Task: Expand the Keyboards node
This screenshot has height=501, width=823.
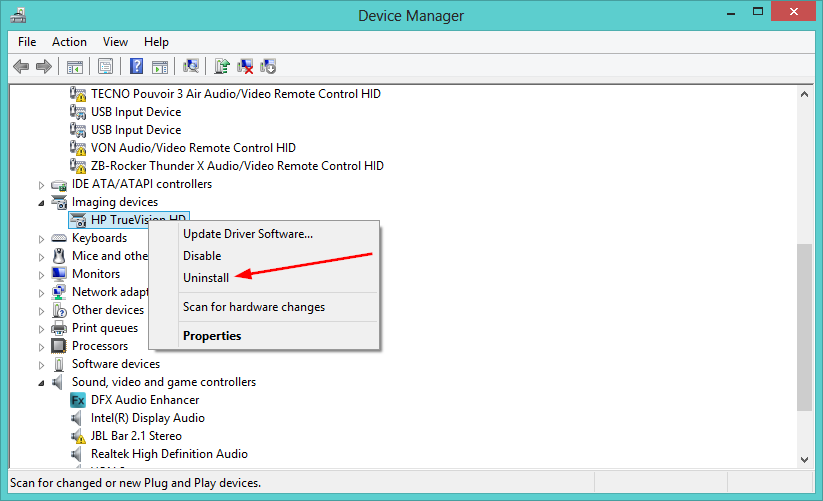Action: coord(41,239)
